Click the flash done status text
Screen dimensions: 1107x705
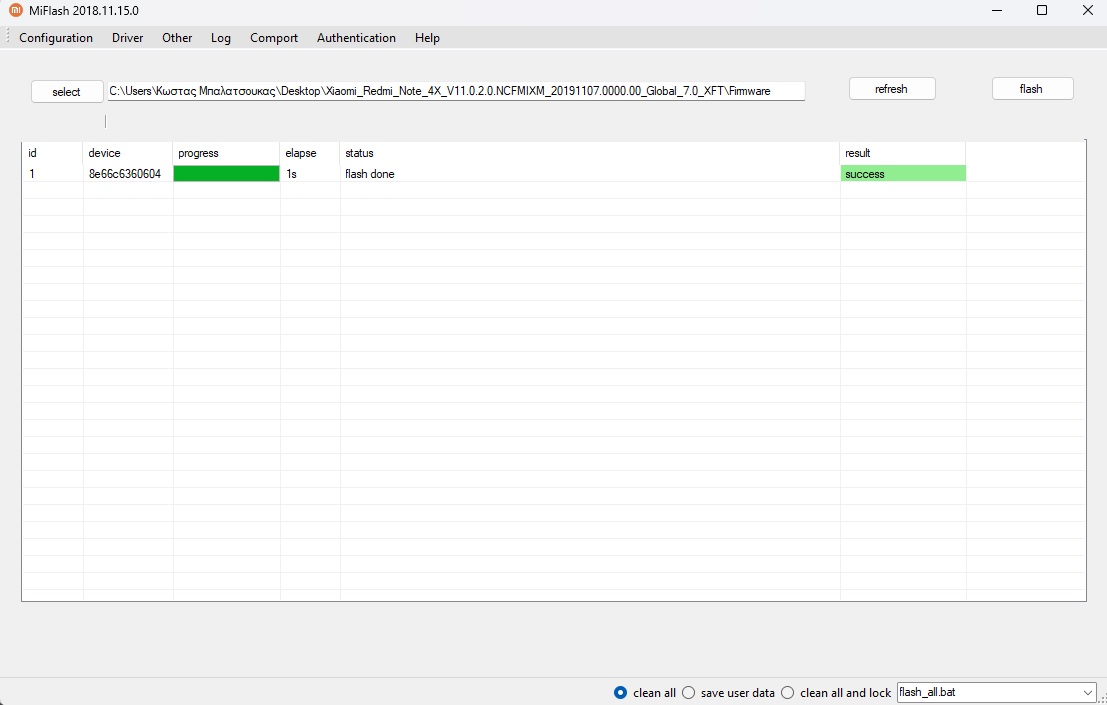click(370, 174)
